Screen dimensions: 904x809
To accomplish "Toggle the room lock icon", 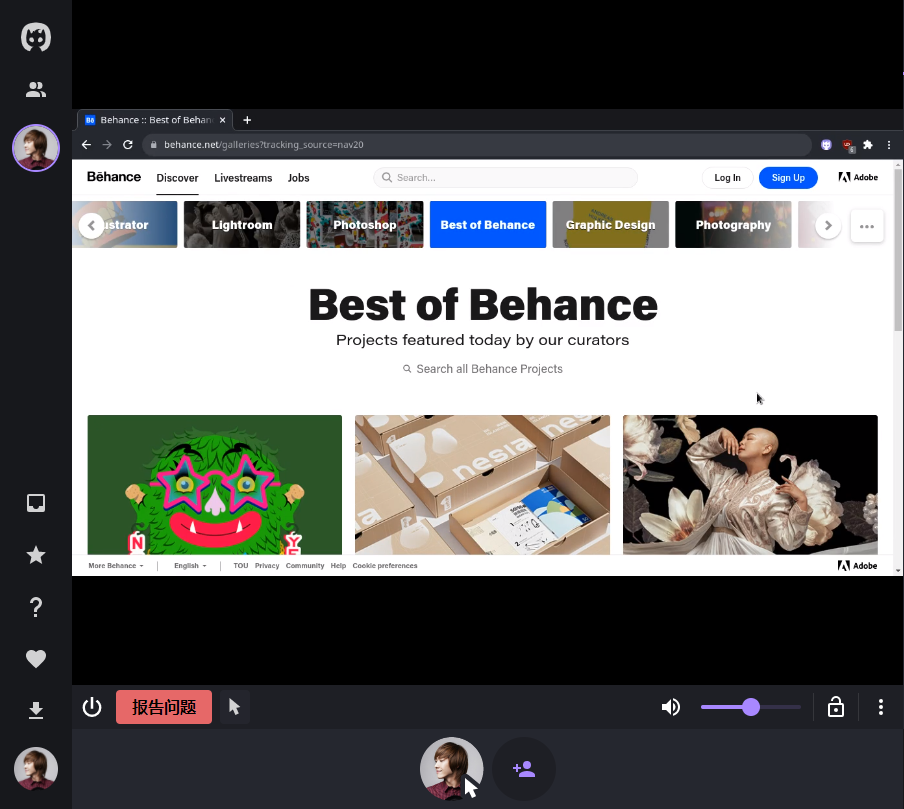I will coord(835,706).
